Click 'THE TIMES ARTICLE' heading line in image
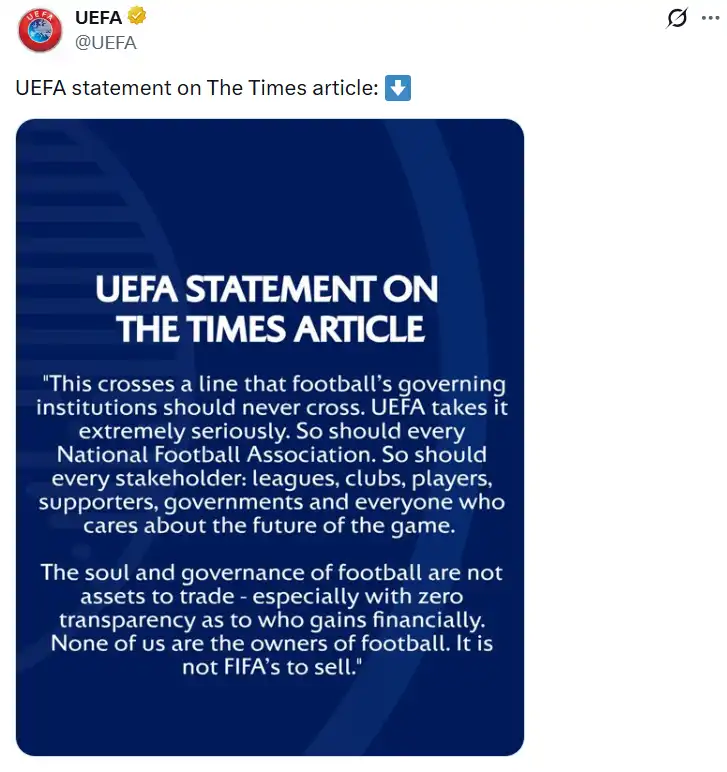727x772 pixels. click(x=270, y=329)
